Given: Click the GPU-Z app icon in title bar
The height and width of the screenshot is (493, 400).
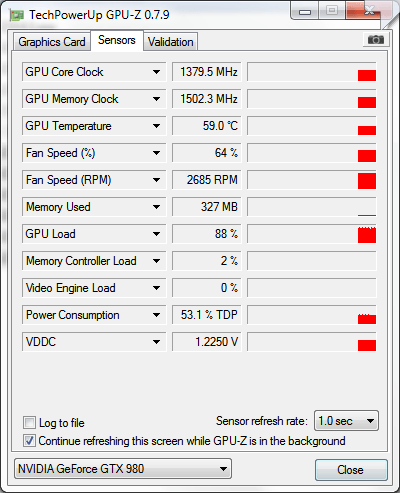Looking at the screenshot, I should tap(17, 15).
